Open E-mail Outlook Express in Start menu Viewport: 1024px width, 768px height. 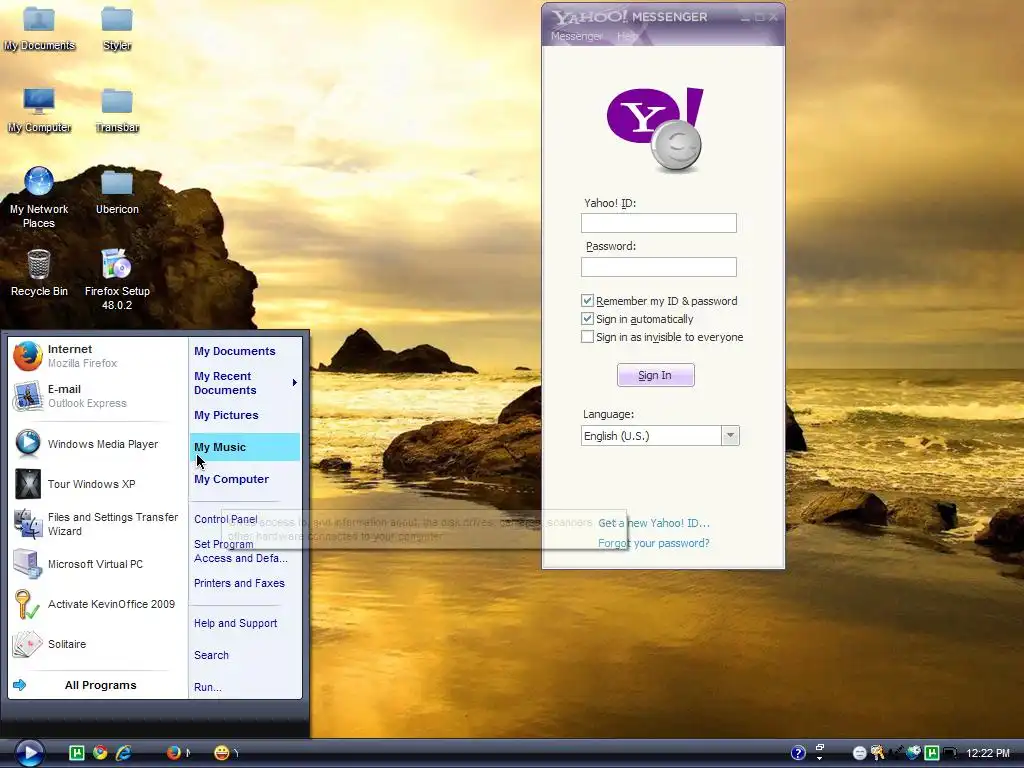pos(98,396)
